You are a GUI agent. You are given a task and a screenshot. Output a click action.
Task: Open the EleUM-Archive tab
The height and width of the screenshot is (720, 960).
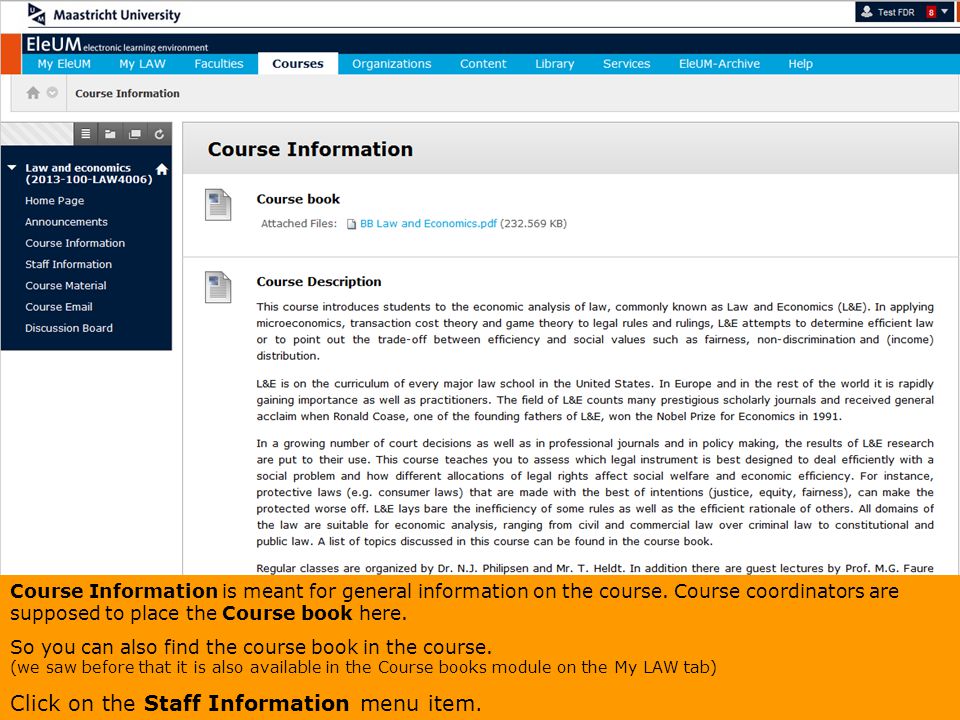tap(719, 64)
